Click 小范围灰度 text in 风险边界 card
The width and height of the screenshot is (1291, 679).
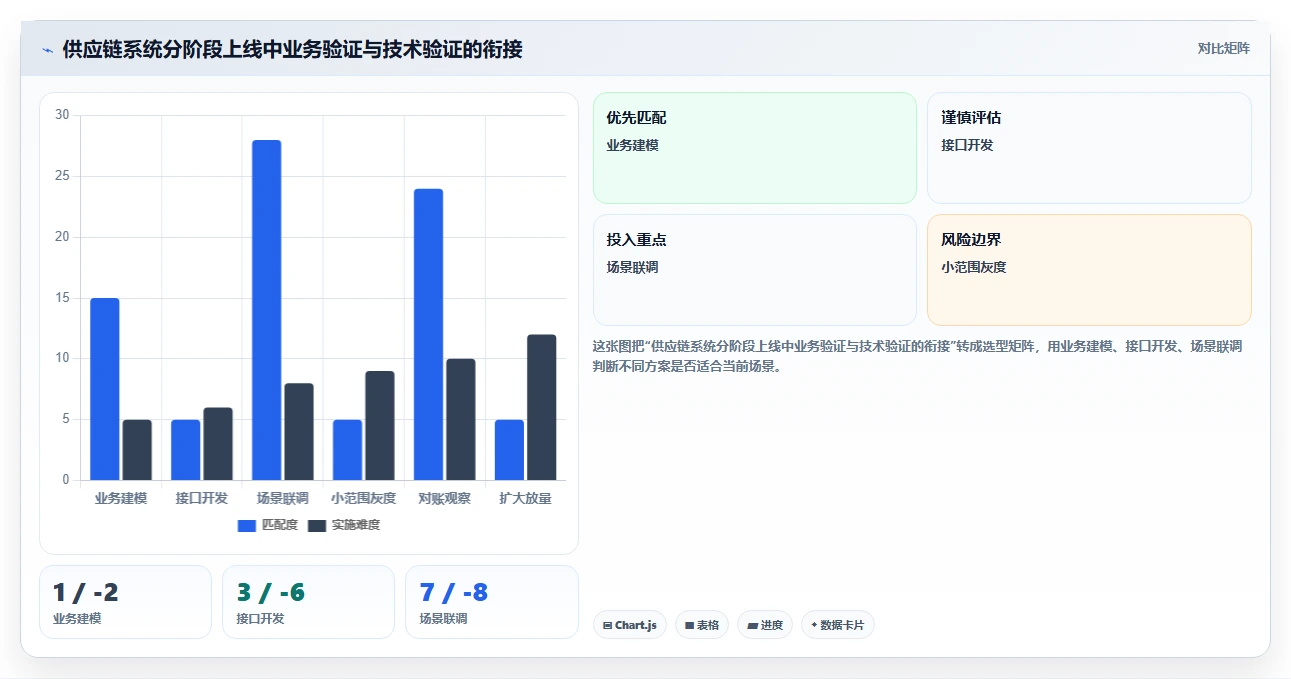click(x=974, y=268)
